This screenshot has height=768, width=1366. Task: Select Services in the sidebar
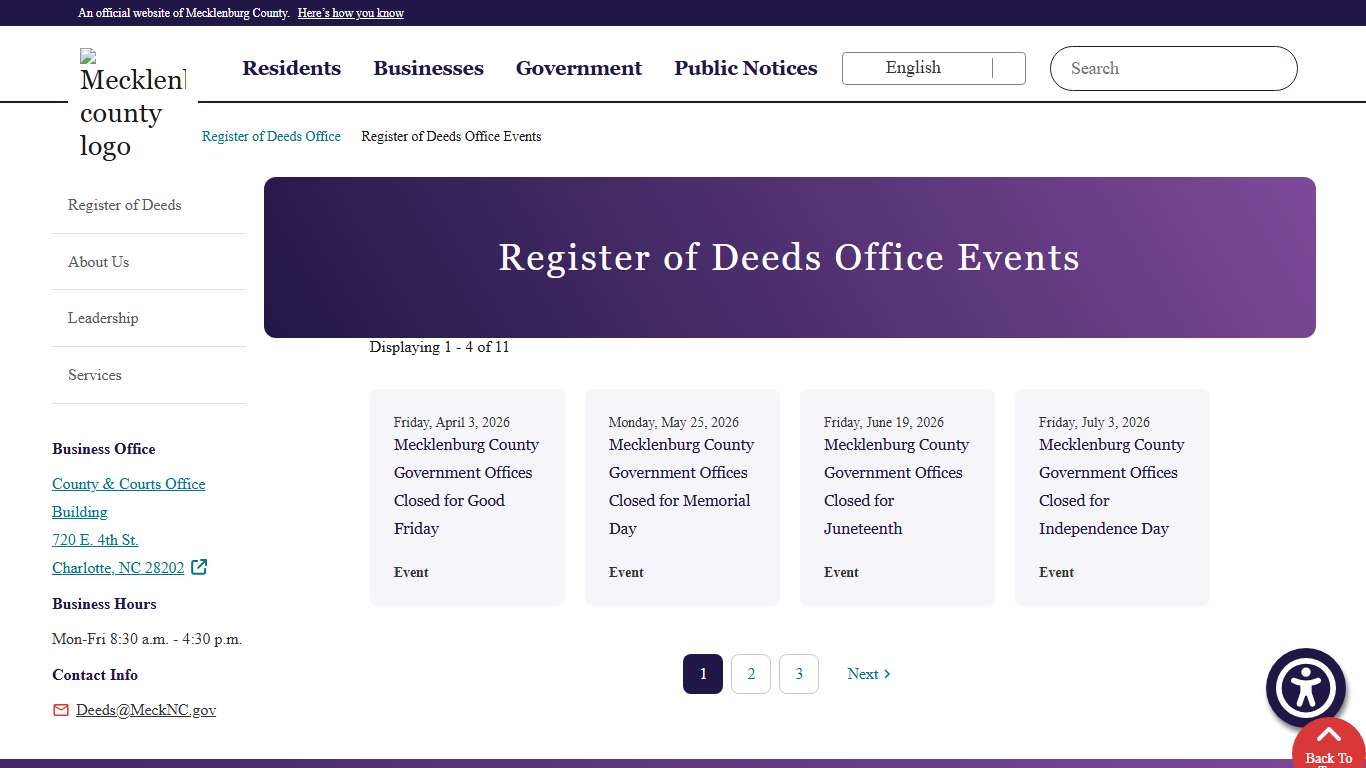[x=94, y=375]
